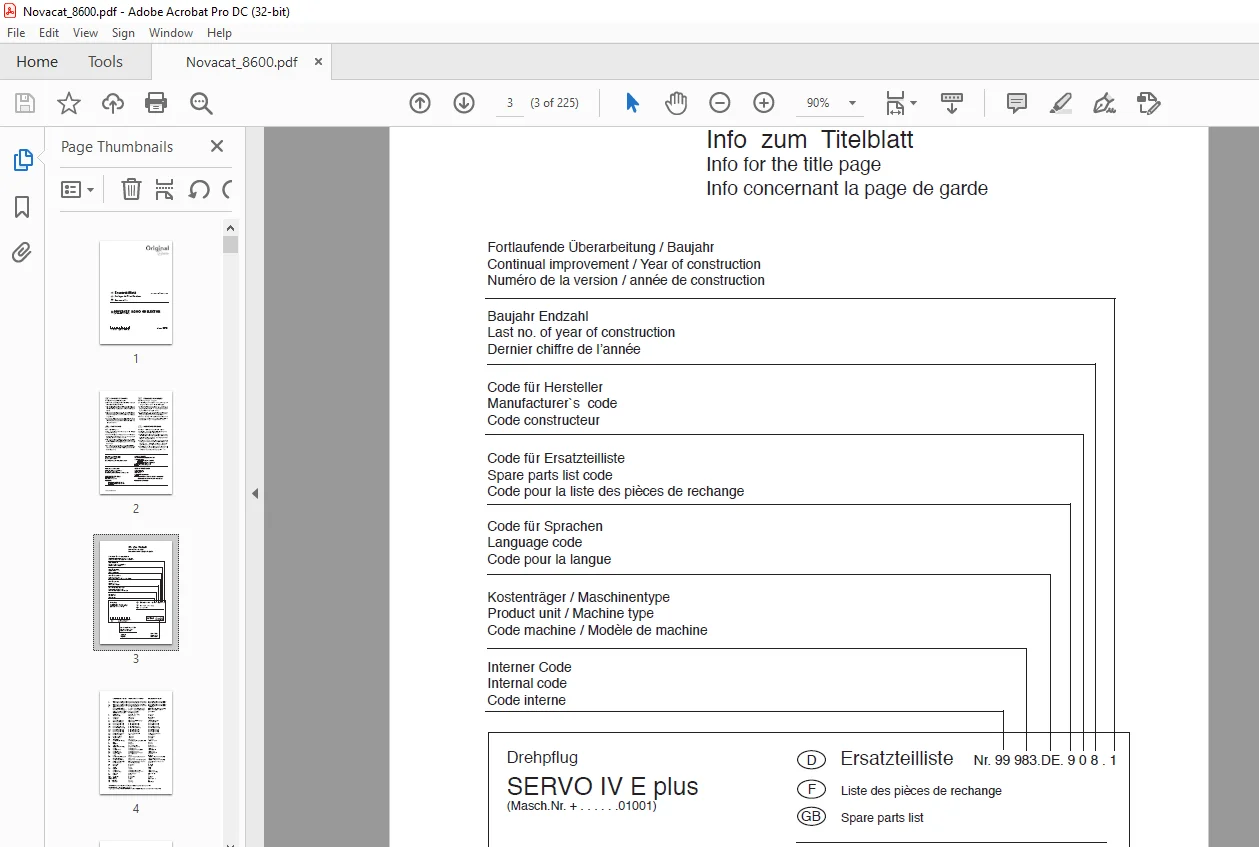Click 'Code für Sprachen' text line
1259x847 pixels.
coord(545,526)
